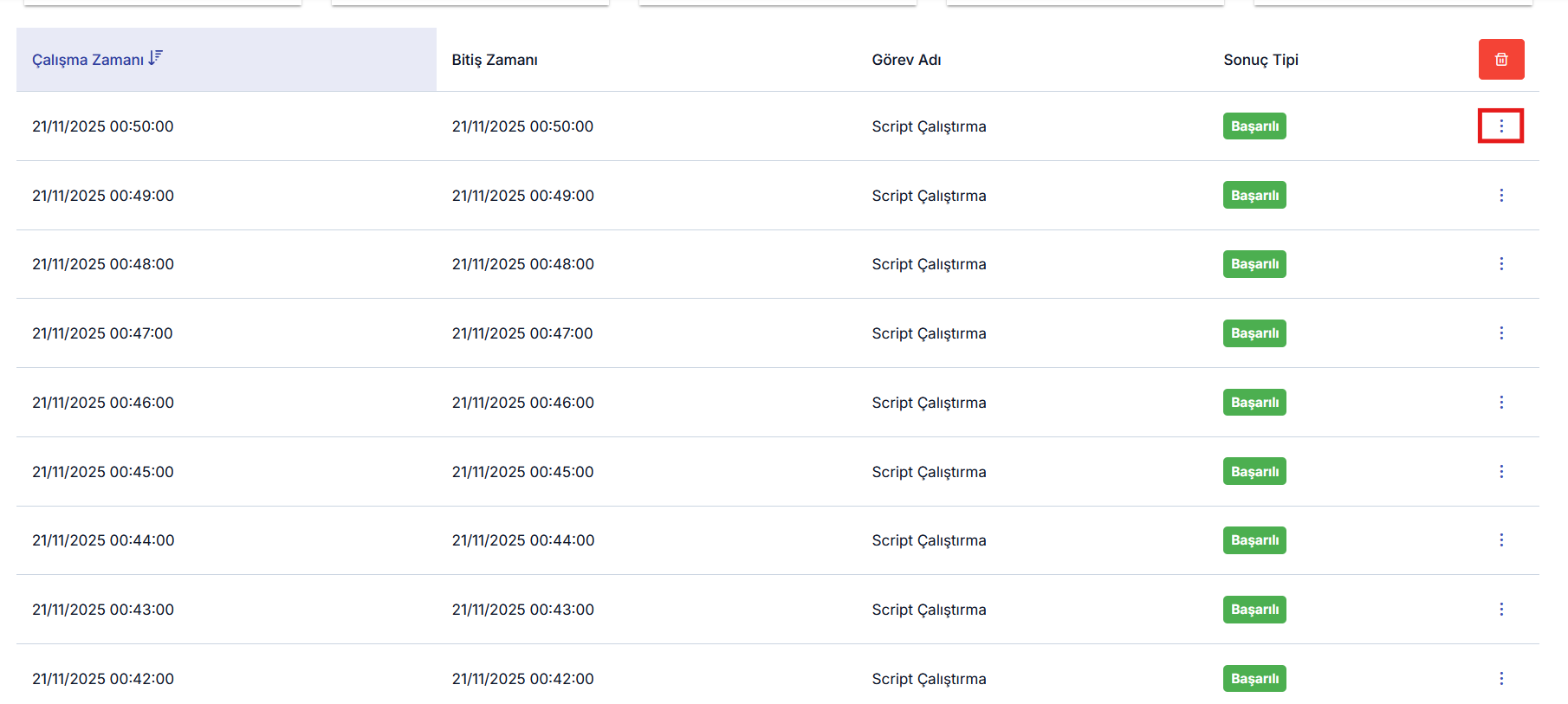Select Script Çalıştırma in 00:49:00 row
1568x704 pixels.
928,196
